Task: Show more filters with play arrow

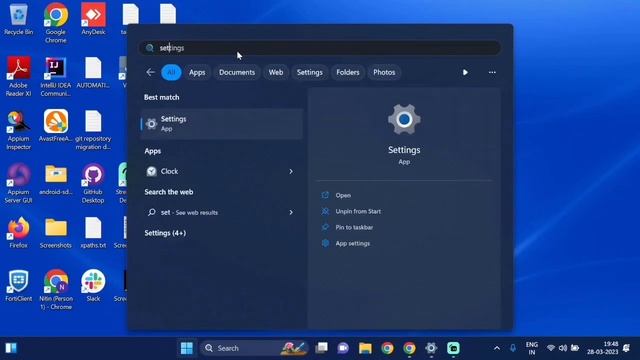Action: (x=465, y=72)
